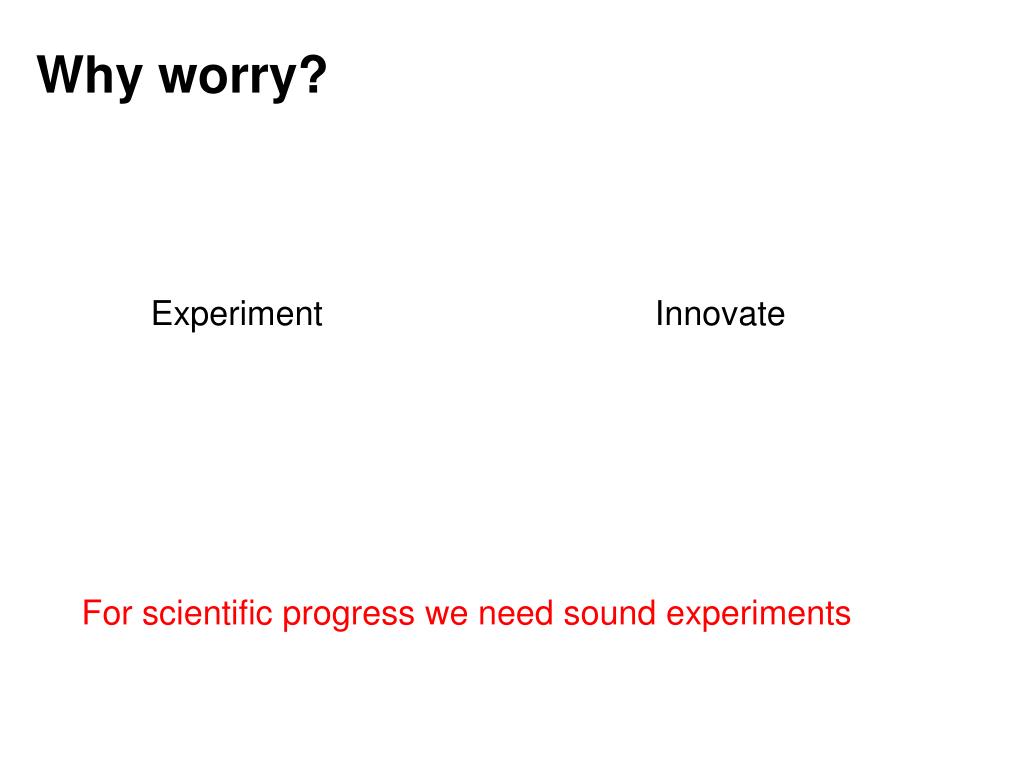Click the red word "we"
1024x768 pixels.
coord(447,617)
